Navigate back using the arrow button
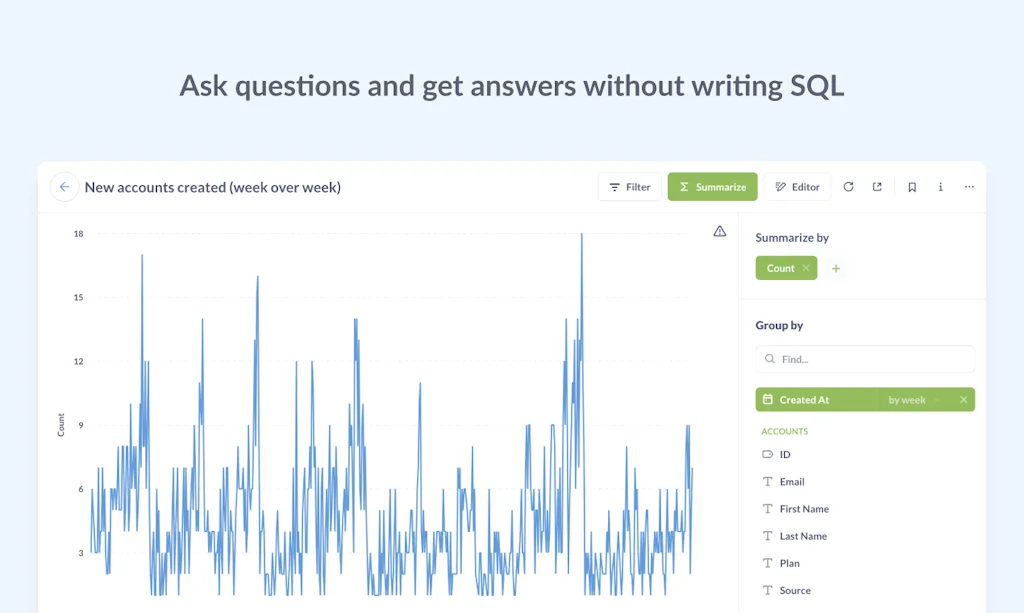Screen dimensions: 1024x613 pos(64,186)
